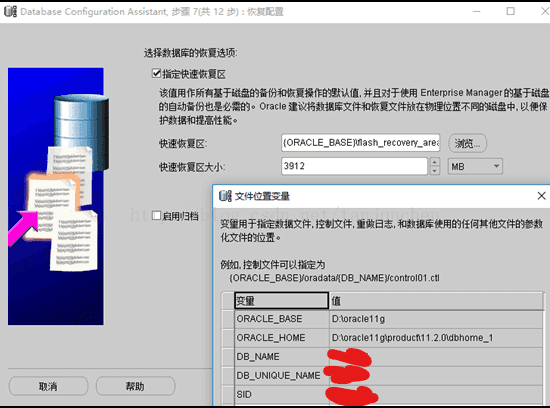Increase the recovery area size with up arrow
550x408 pixels.
pos(435,162)
